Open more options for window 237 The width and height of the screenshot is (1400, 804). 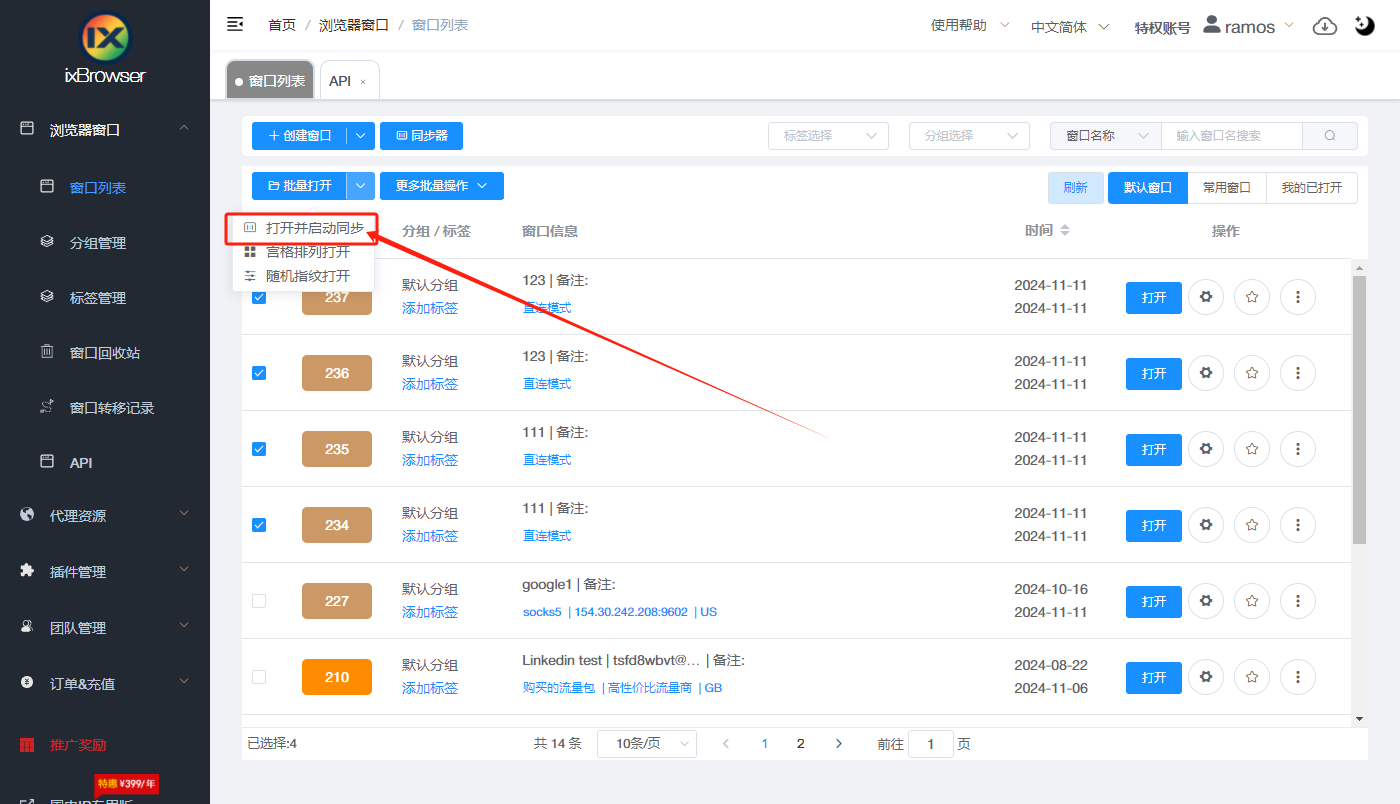1298,297
